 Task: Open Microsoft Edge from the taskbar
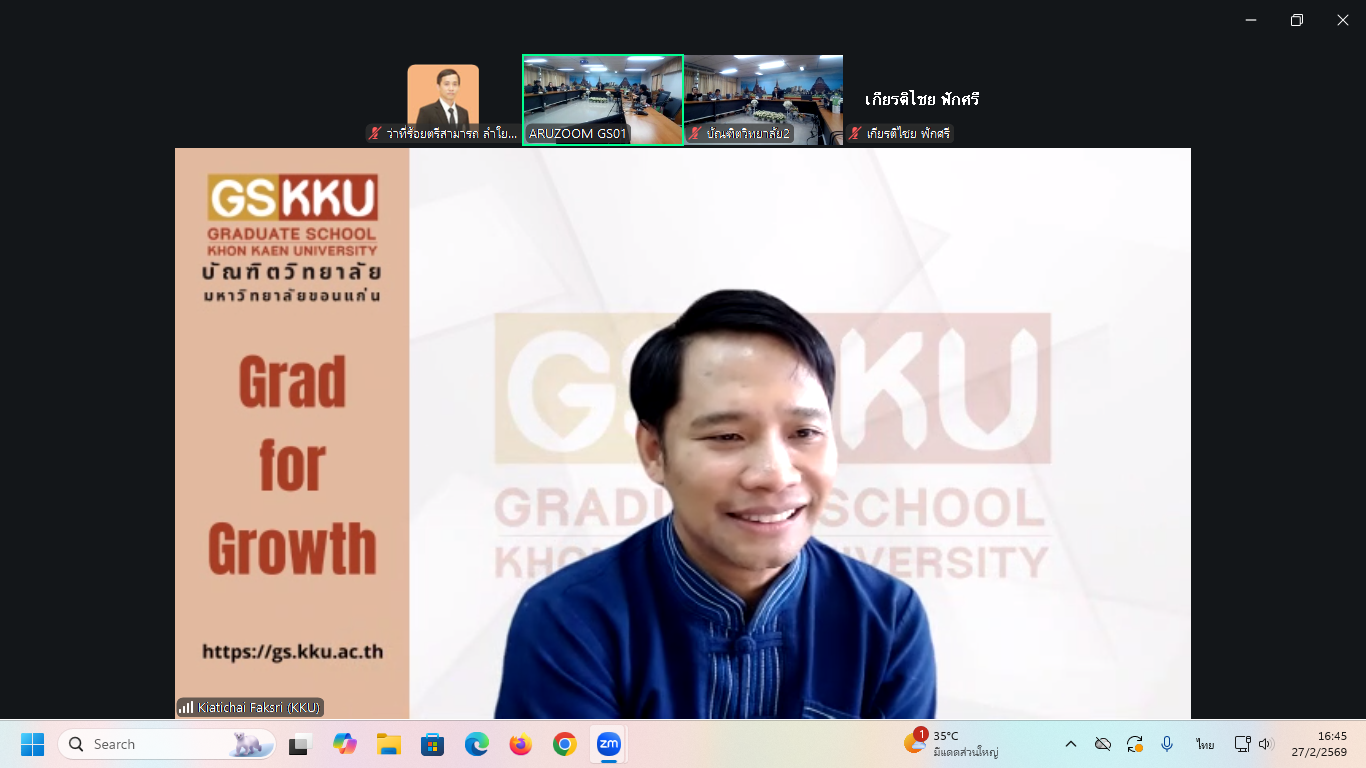click(476, 744)
